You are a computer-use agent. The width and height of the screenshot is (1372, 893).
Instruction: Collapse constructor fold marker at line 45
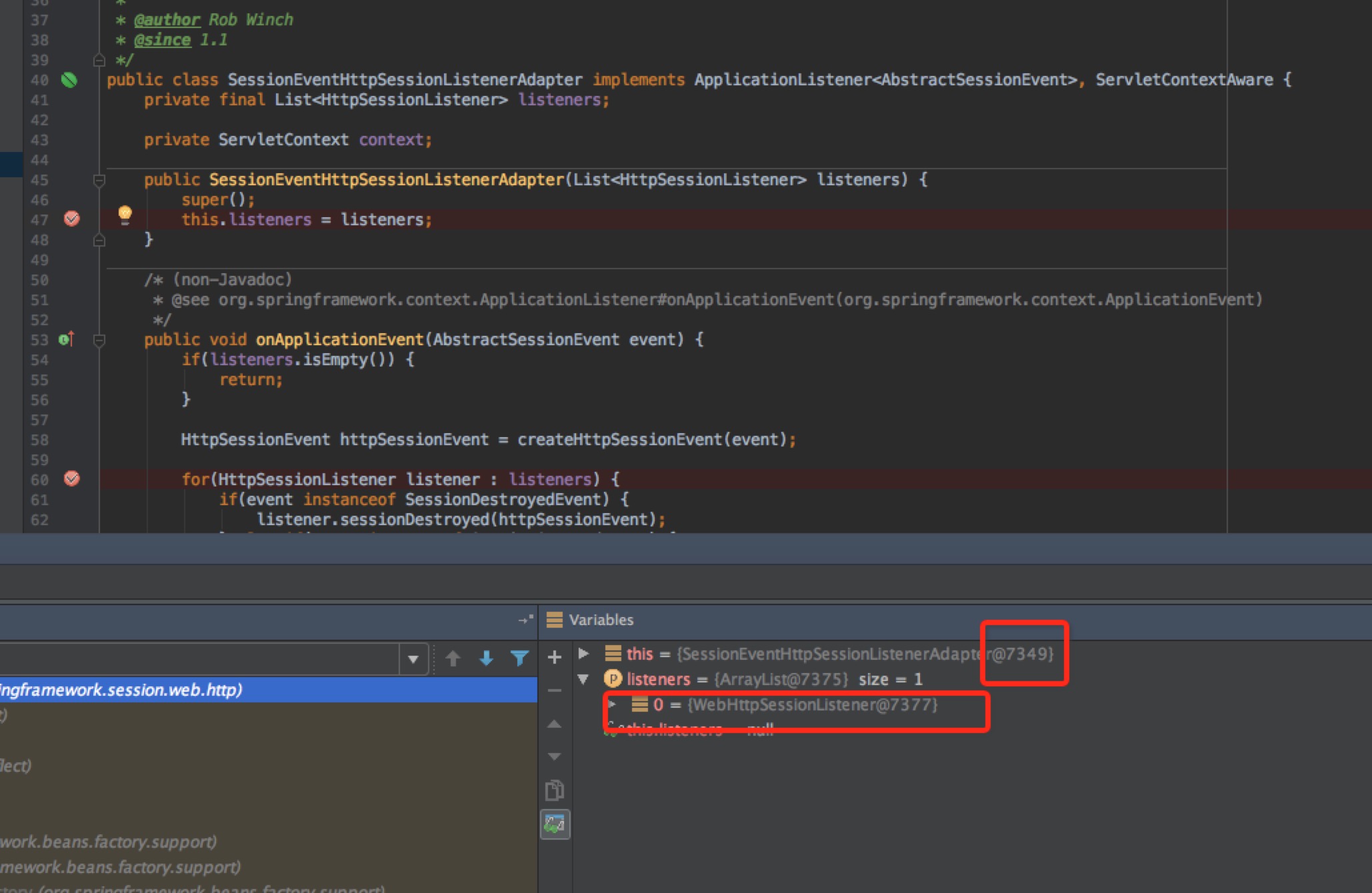[99, 180]
